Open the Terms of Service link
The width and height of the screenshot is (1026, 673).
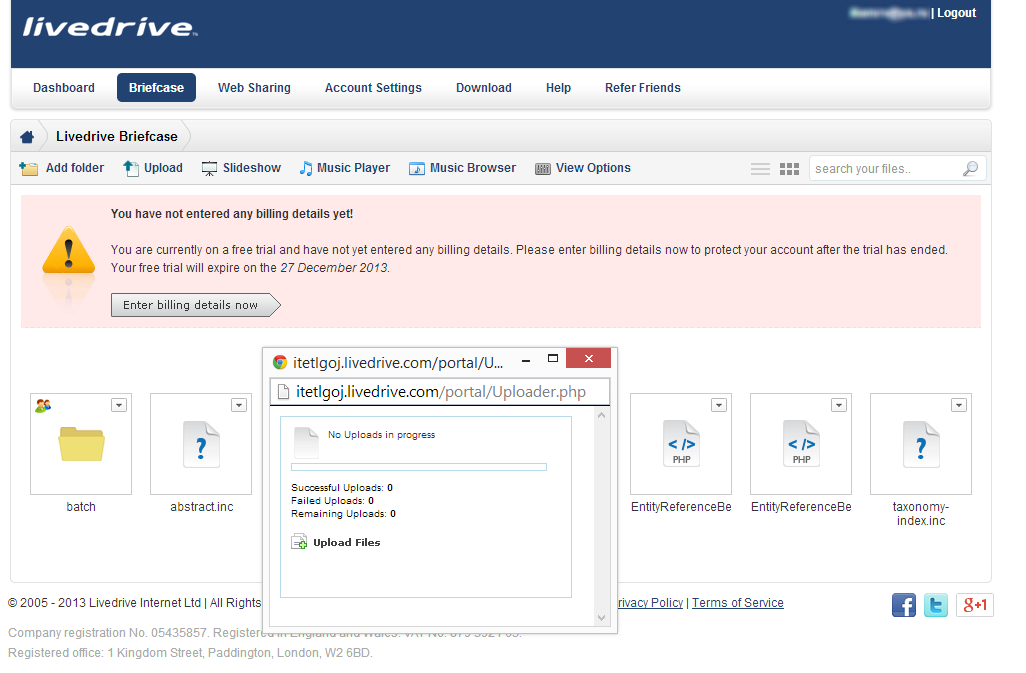[738, 603]
